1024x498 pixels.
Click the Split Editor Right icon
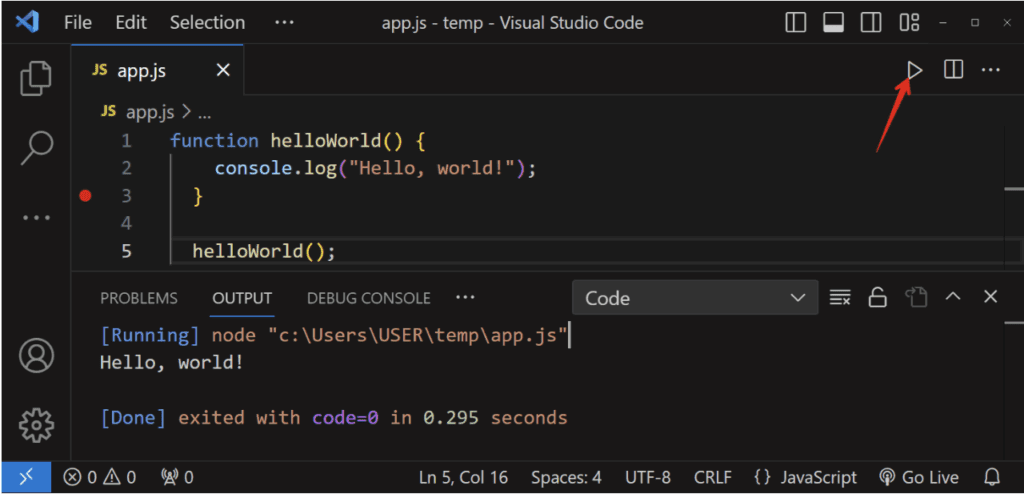(x=953, y=70)
